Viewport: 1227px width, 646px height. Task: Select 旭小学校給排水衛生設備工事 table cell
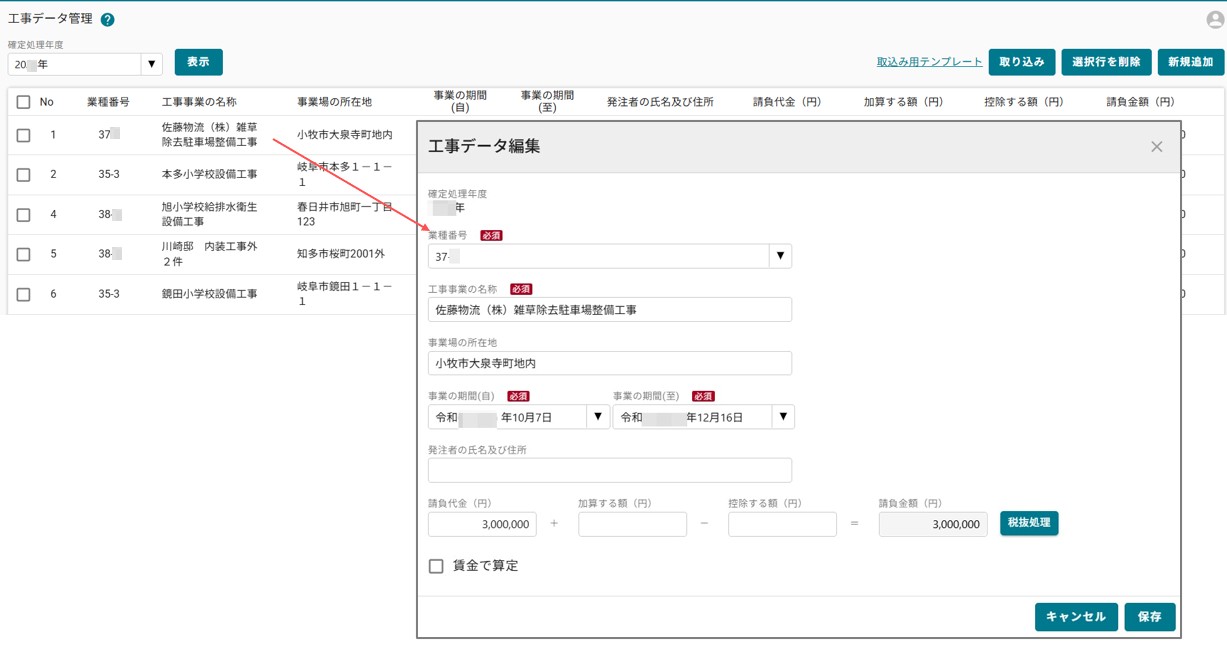[x=210, y=214]
